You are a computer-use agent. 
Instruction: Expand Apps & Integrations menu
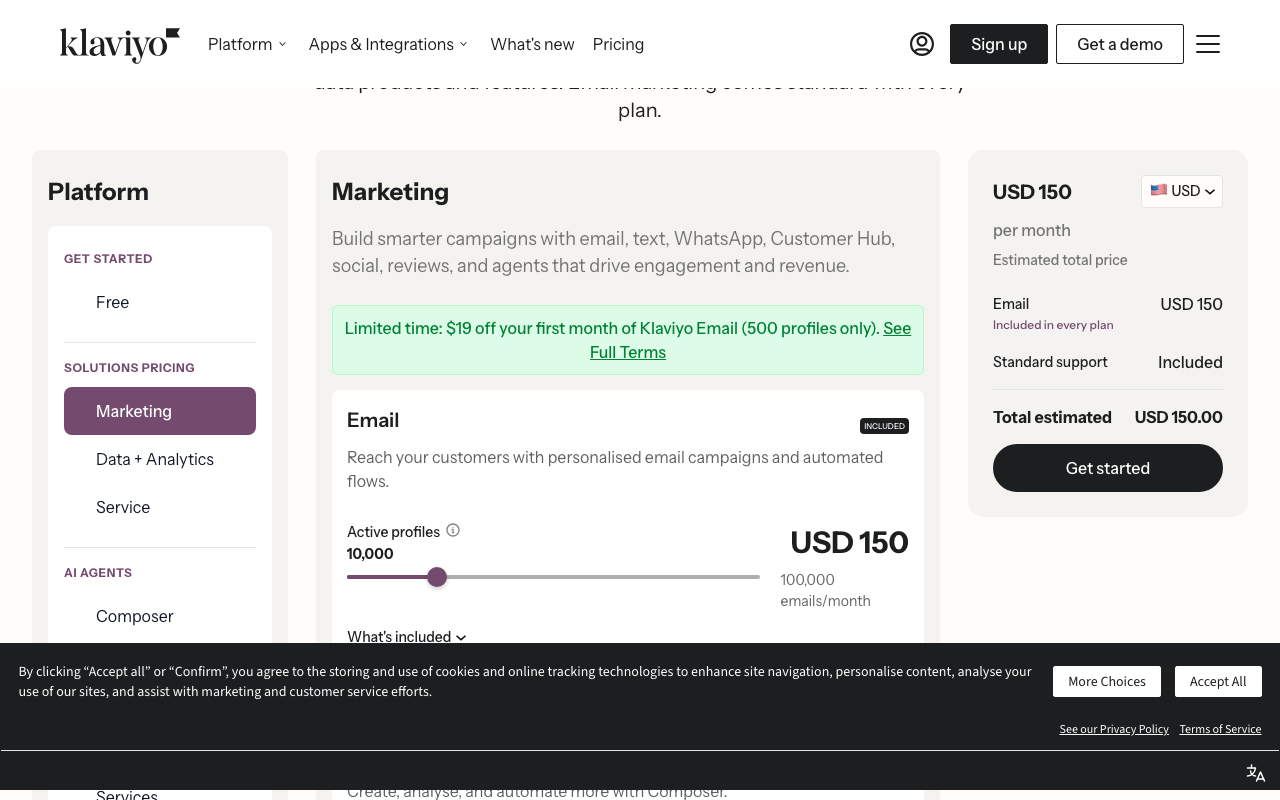[x=388, y=44]
